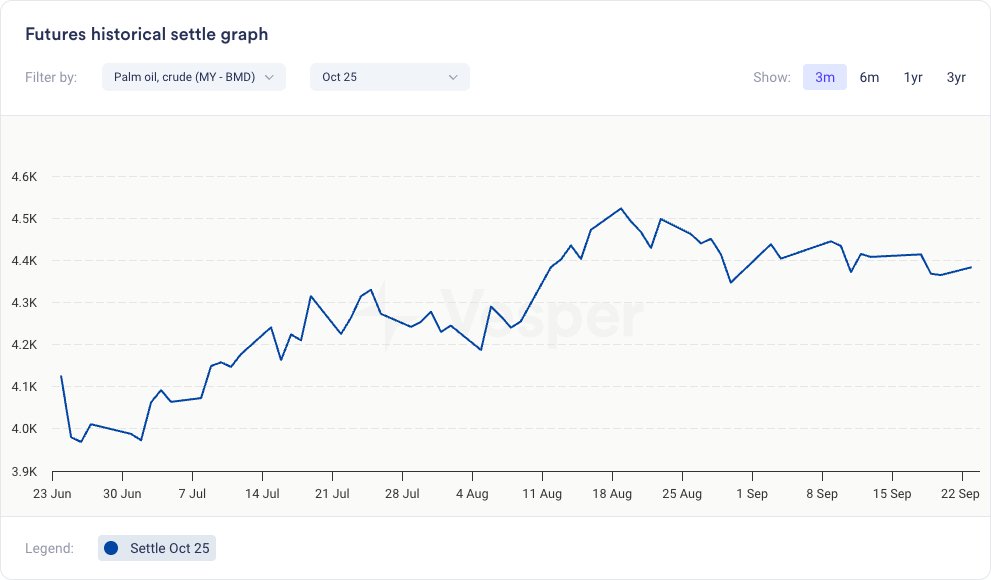Expand the Oct 25 contract dropdown
Viewport: 991px width, 580px height.
pyautogui.click(x=389, y=77)
